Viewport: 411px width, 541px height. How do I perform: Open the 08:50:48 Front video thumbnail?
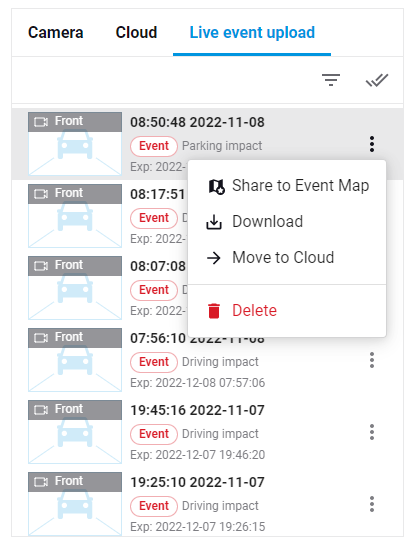point(75,144)
